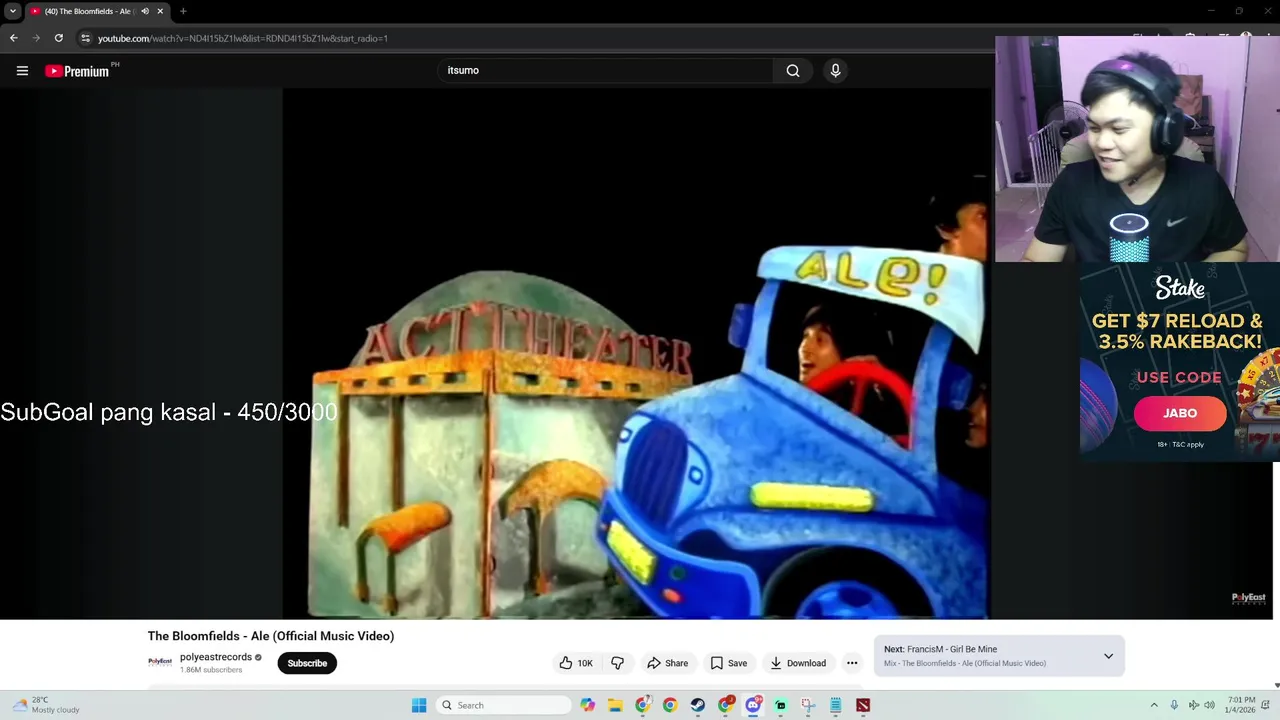Share the video

click(x=667, y=663)
